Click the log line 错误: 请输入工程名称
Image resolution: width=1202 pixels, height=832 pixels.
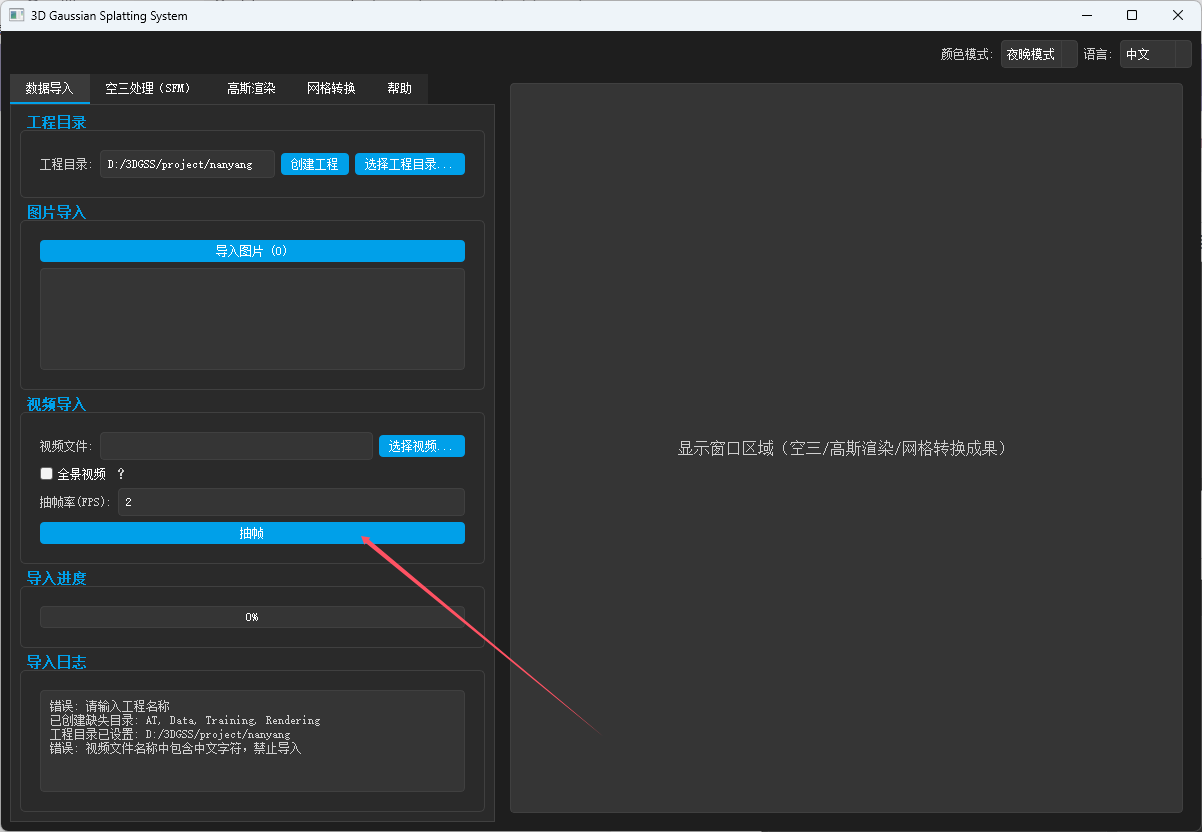coord(110,706)
